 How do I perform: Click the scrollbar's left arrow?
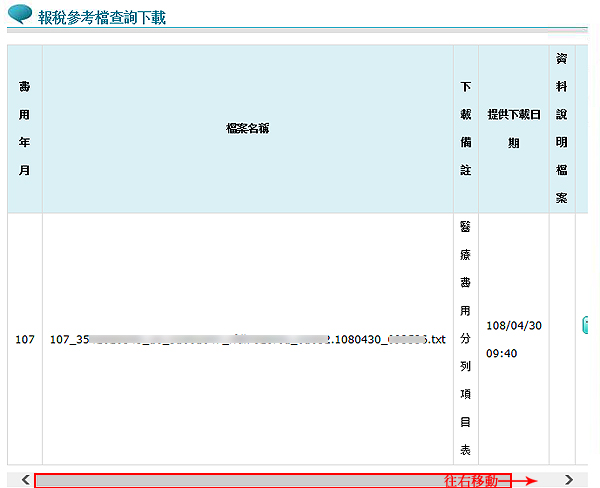pyautogui.click(x=25, y=480)
